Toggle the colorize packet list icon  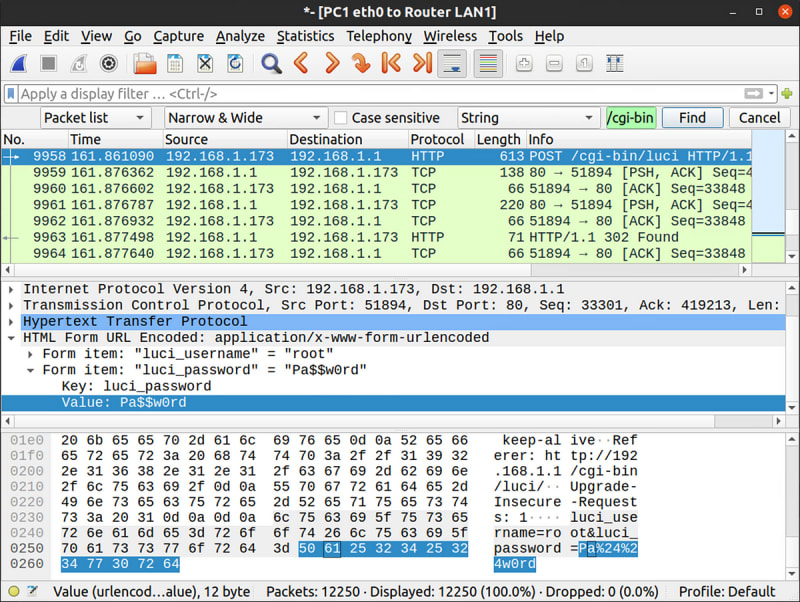(488, 64)
